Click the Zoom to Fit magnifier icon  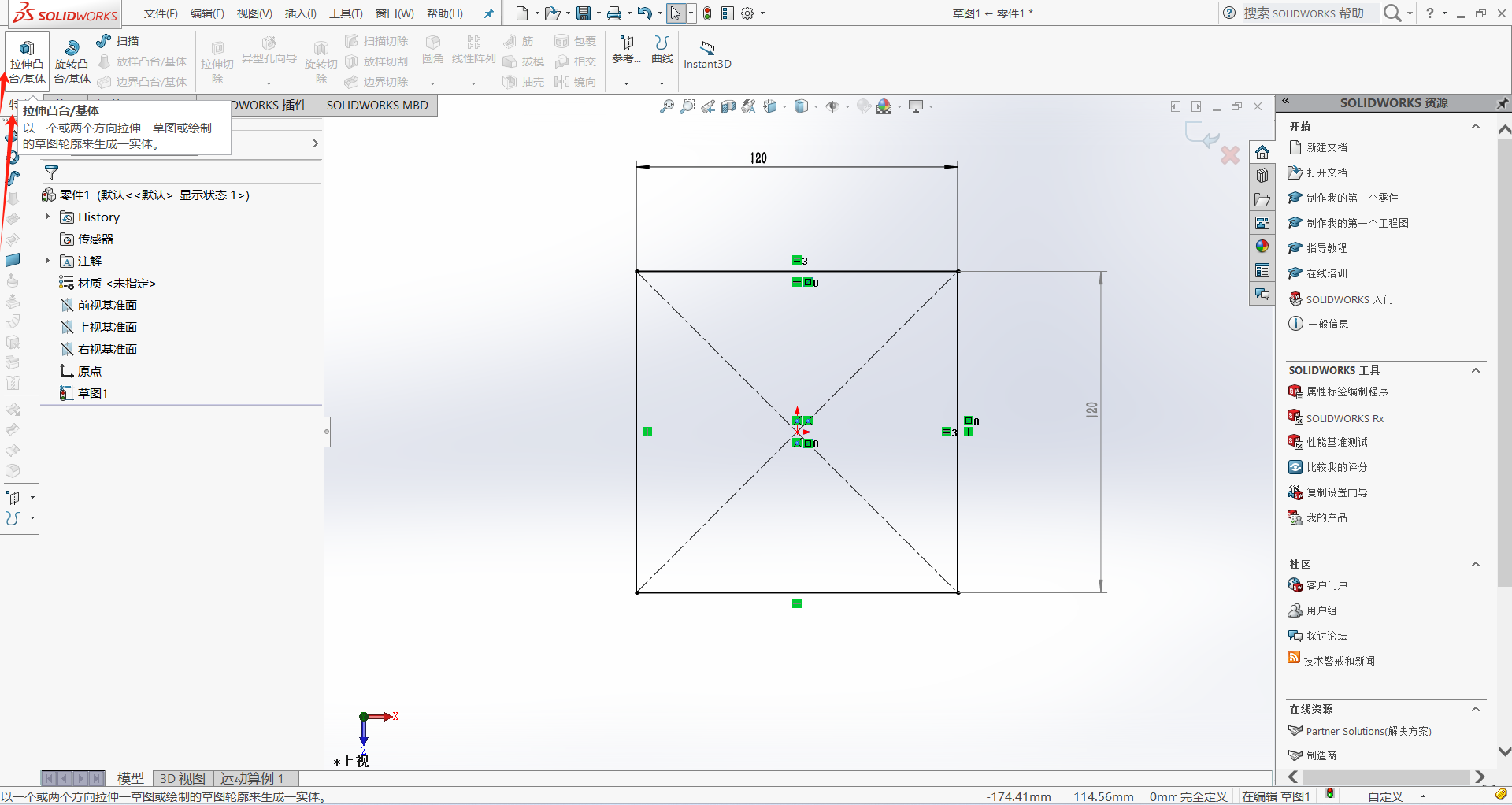[x=667, y=106]
